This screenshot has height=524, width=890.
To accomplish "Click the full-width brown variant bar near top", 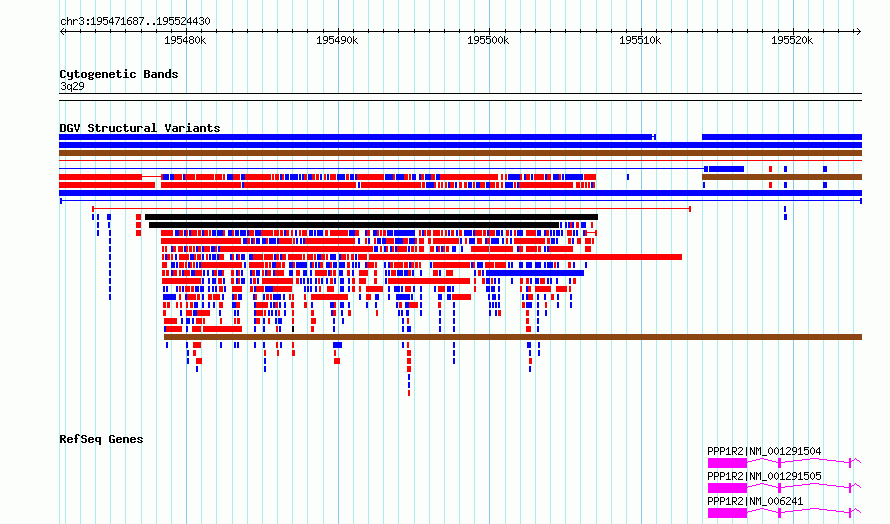I will coord(460,153).
